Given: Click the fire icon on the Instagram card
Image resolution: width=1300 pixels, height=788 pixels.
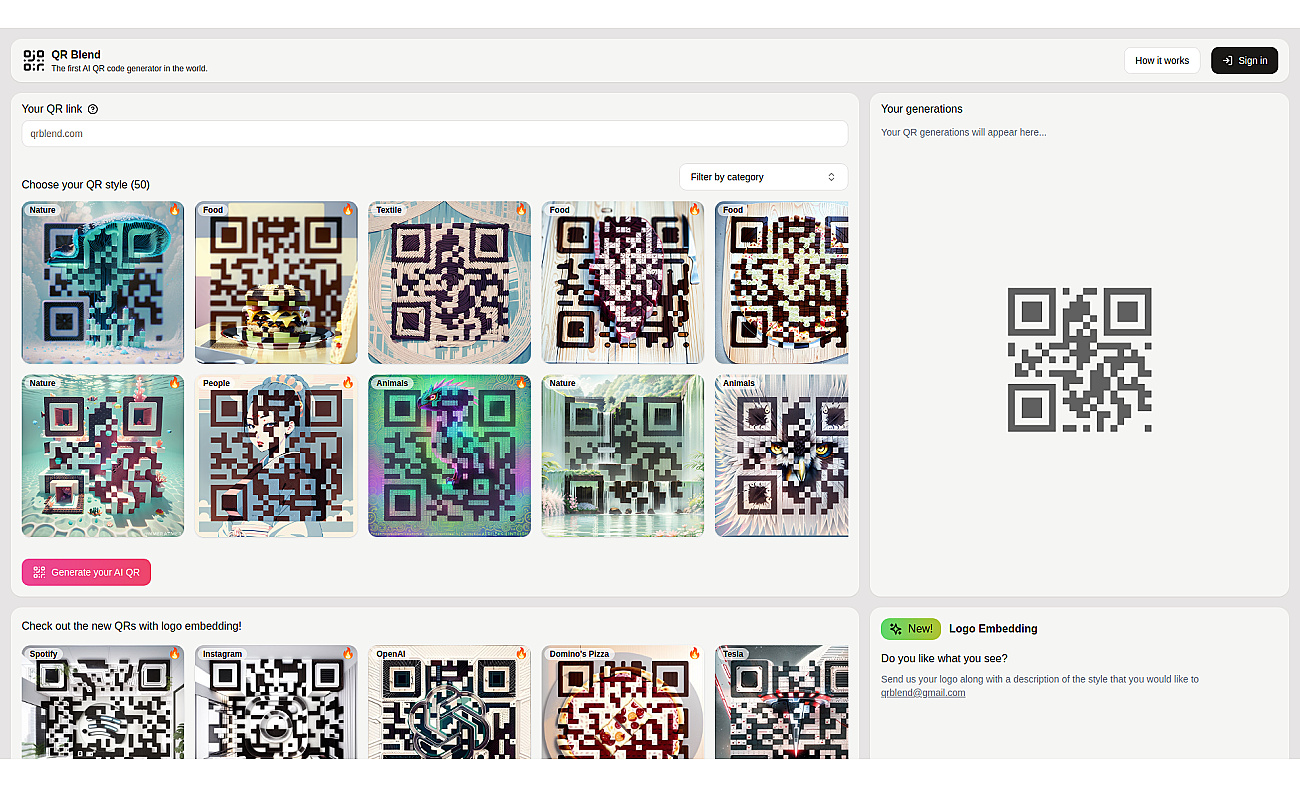Looking at the screenshot, I should tap(348, 654).
